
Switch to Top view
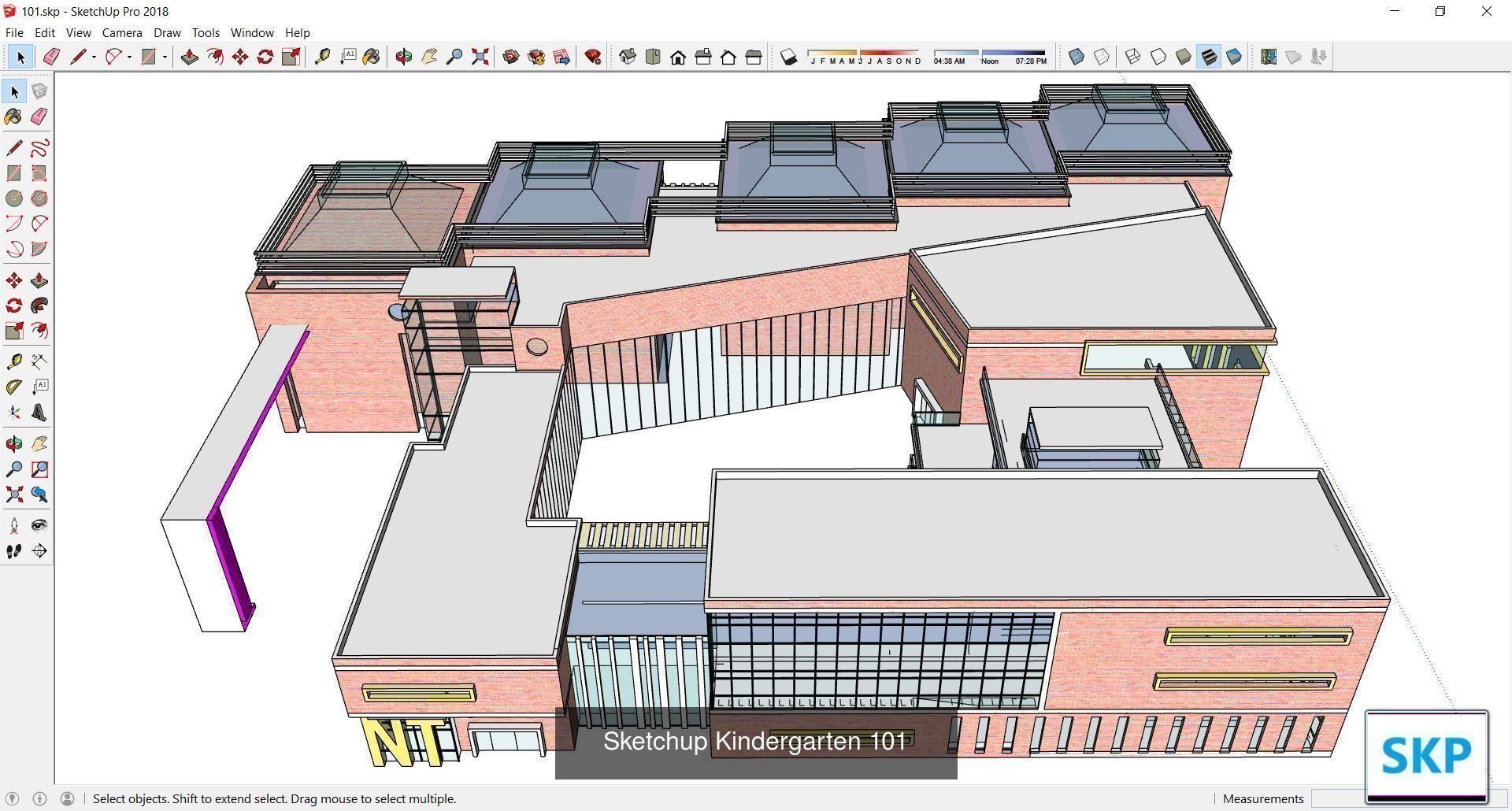coord(653,57)
